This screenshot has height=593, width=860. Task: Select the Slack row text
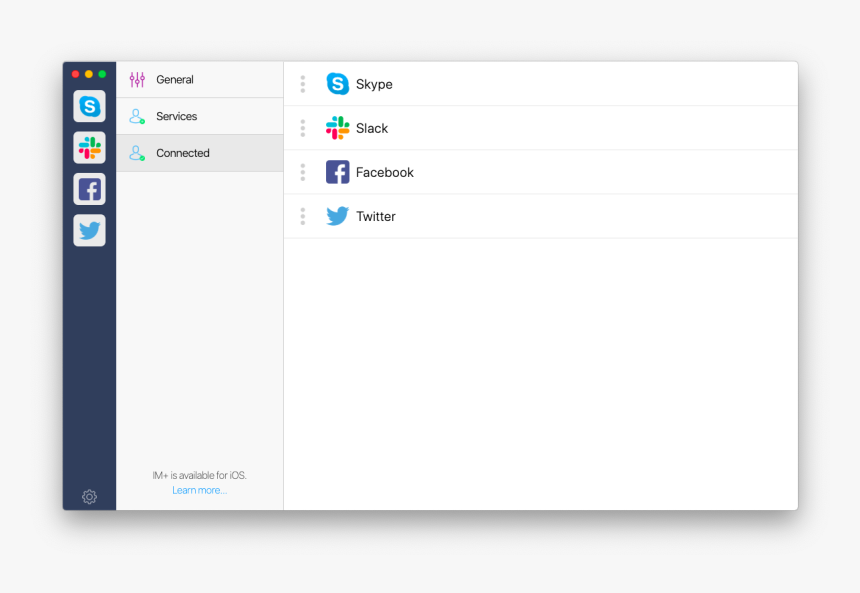[372, 128]
